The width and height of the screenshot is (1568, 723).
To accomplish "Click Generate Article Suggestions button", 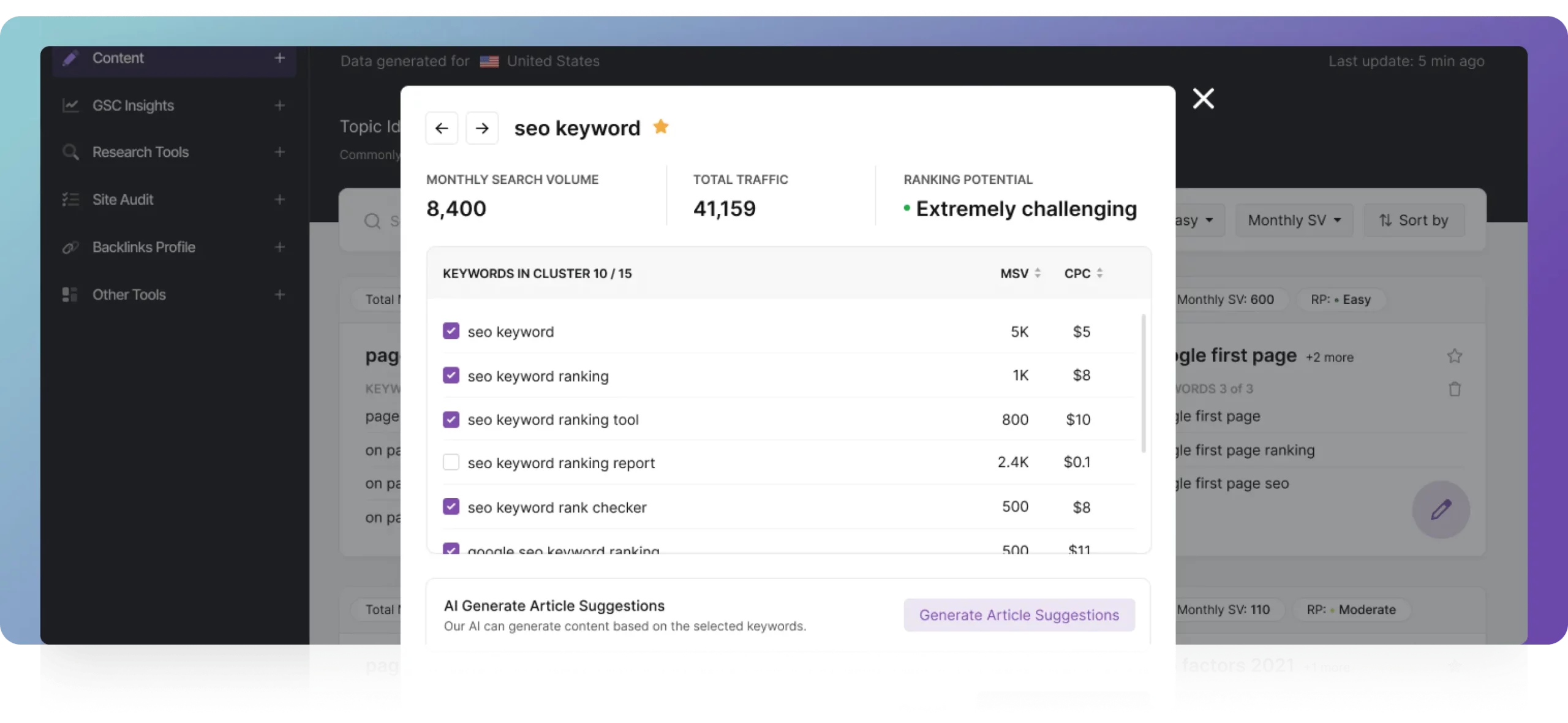I will coord(1019,615).
